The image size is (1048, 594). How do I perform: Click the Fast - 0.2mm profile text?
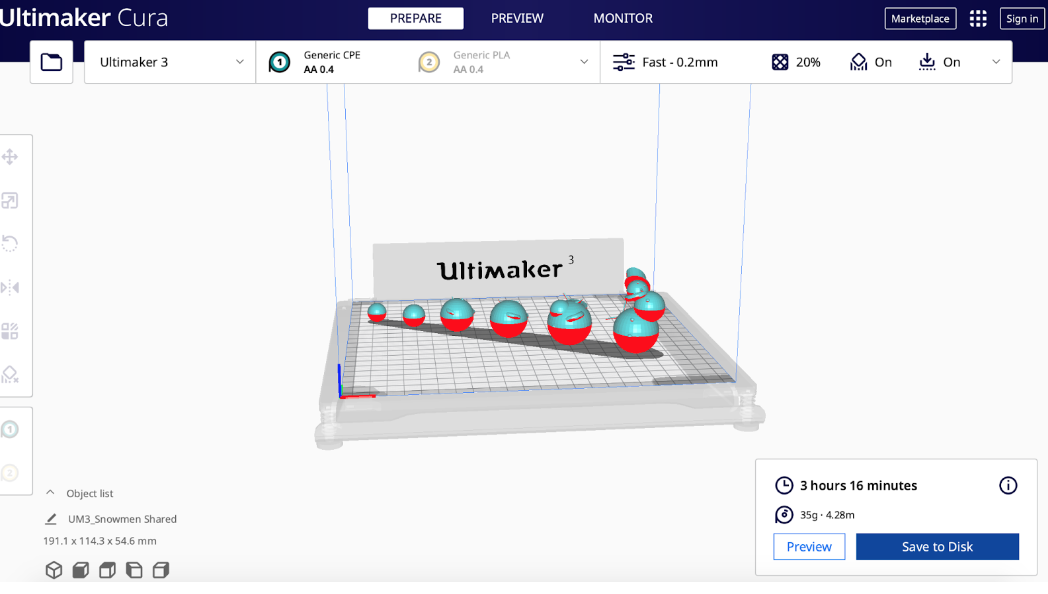680,62
